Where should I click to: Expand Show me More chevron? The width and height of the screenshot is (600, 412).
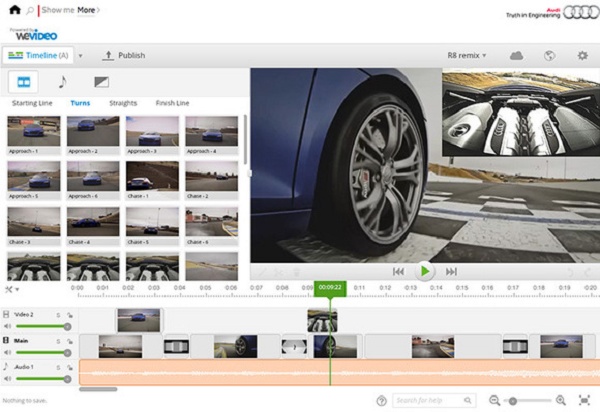click(98, 10)
